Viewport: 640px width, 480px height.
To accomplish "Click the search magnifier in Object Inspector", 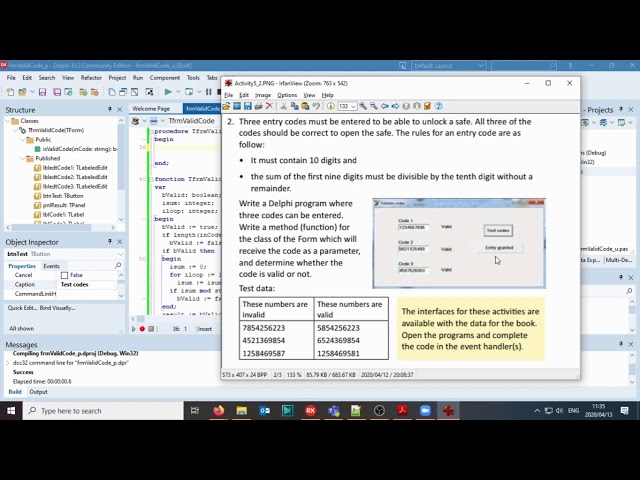I will pyautogui.click(x=118, y=266).
